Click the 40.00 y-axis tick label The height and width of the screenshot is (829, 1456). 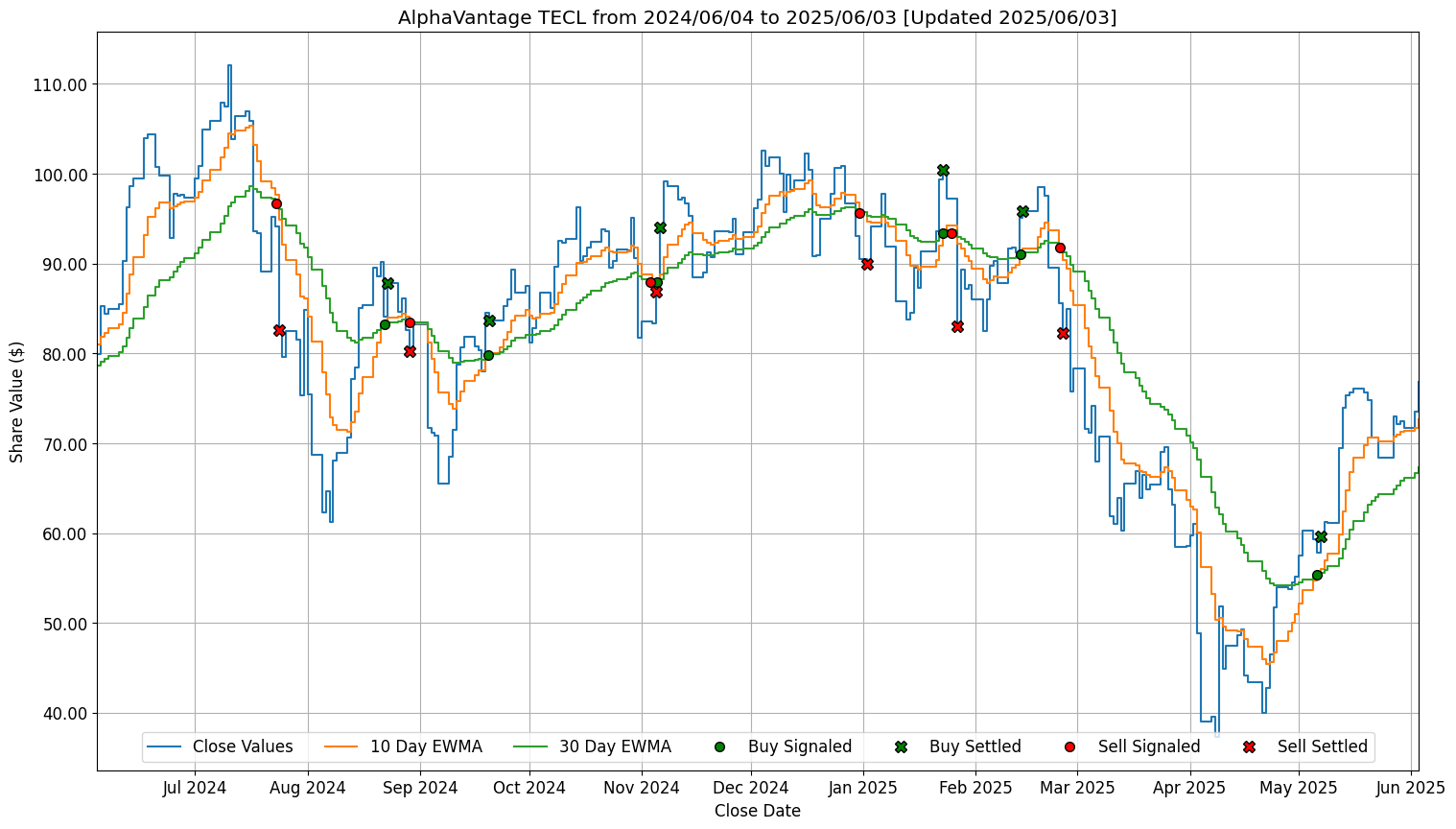click(x=64, y=713)
